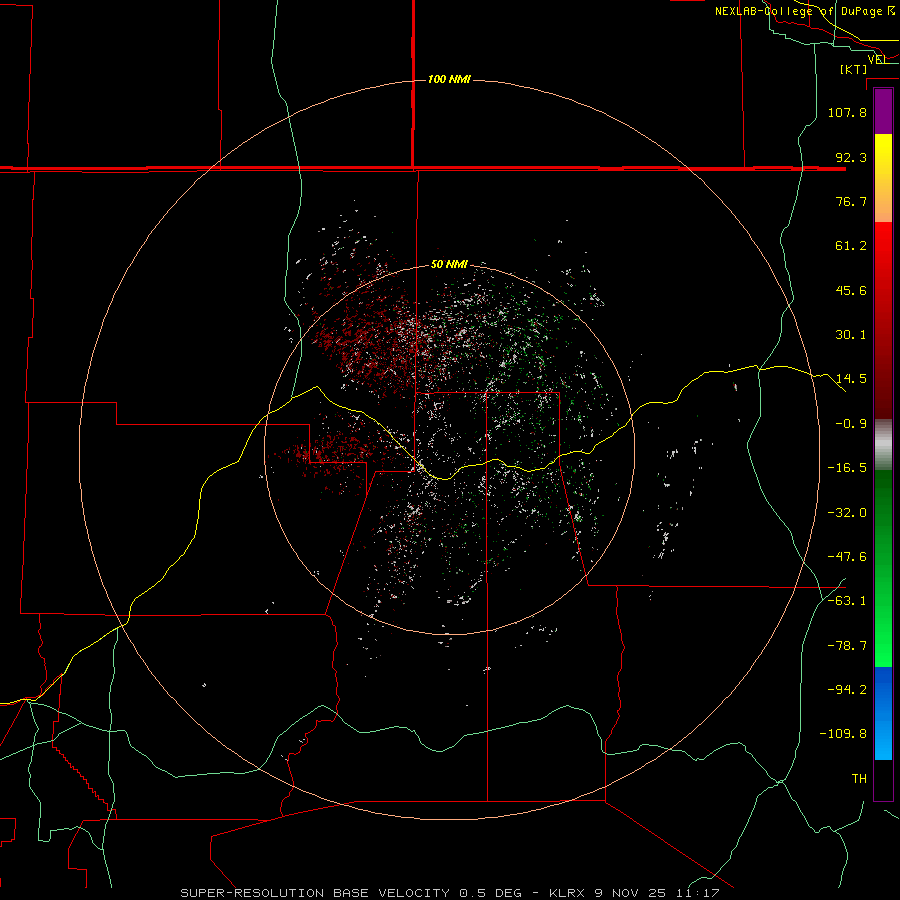Select the 45.6 velocity scale value

coord(851,290)
